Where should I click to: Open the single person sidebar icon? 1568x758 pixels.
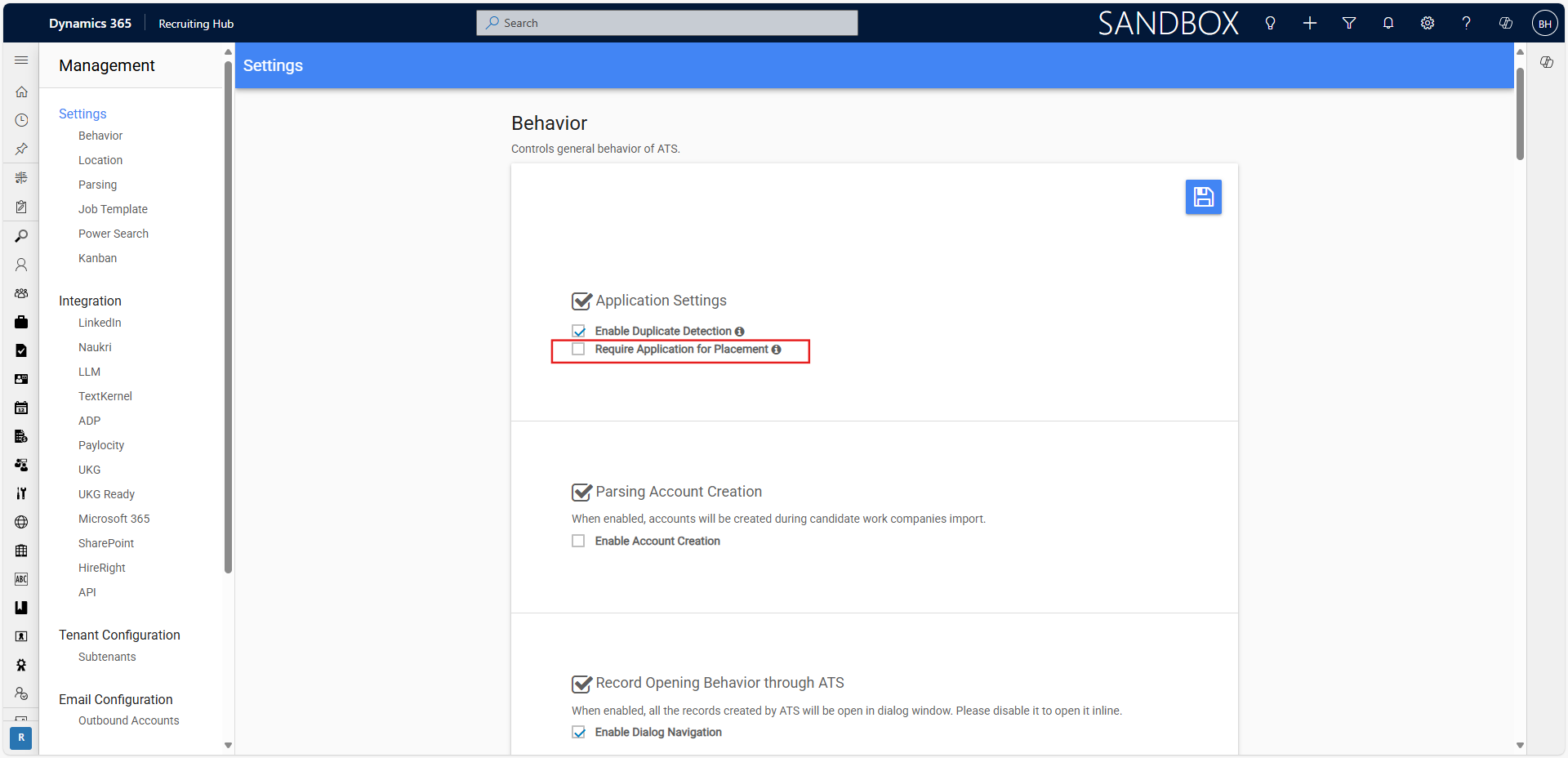tap(21, 265)
